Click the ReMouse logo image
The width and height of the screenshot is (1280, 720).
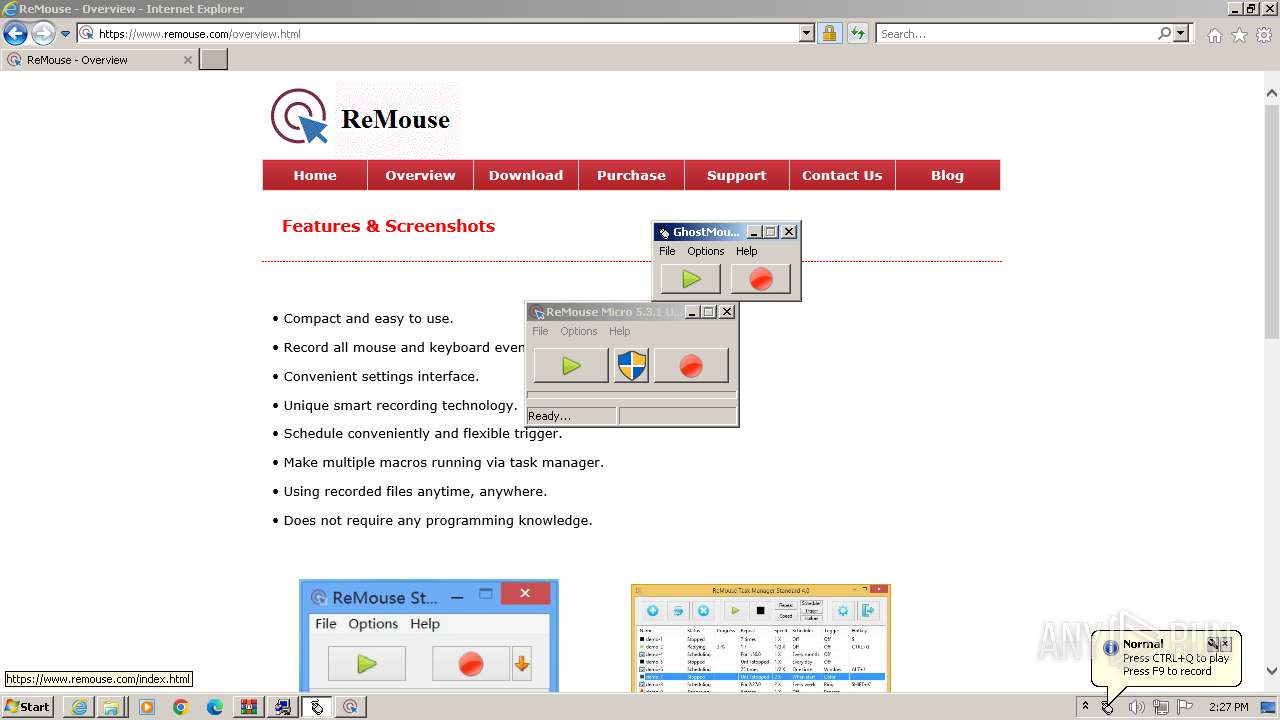pyautogui.click(x=363, y=118)
